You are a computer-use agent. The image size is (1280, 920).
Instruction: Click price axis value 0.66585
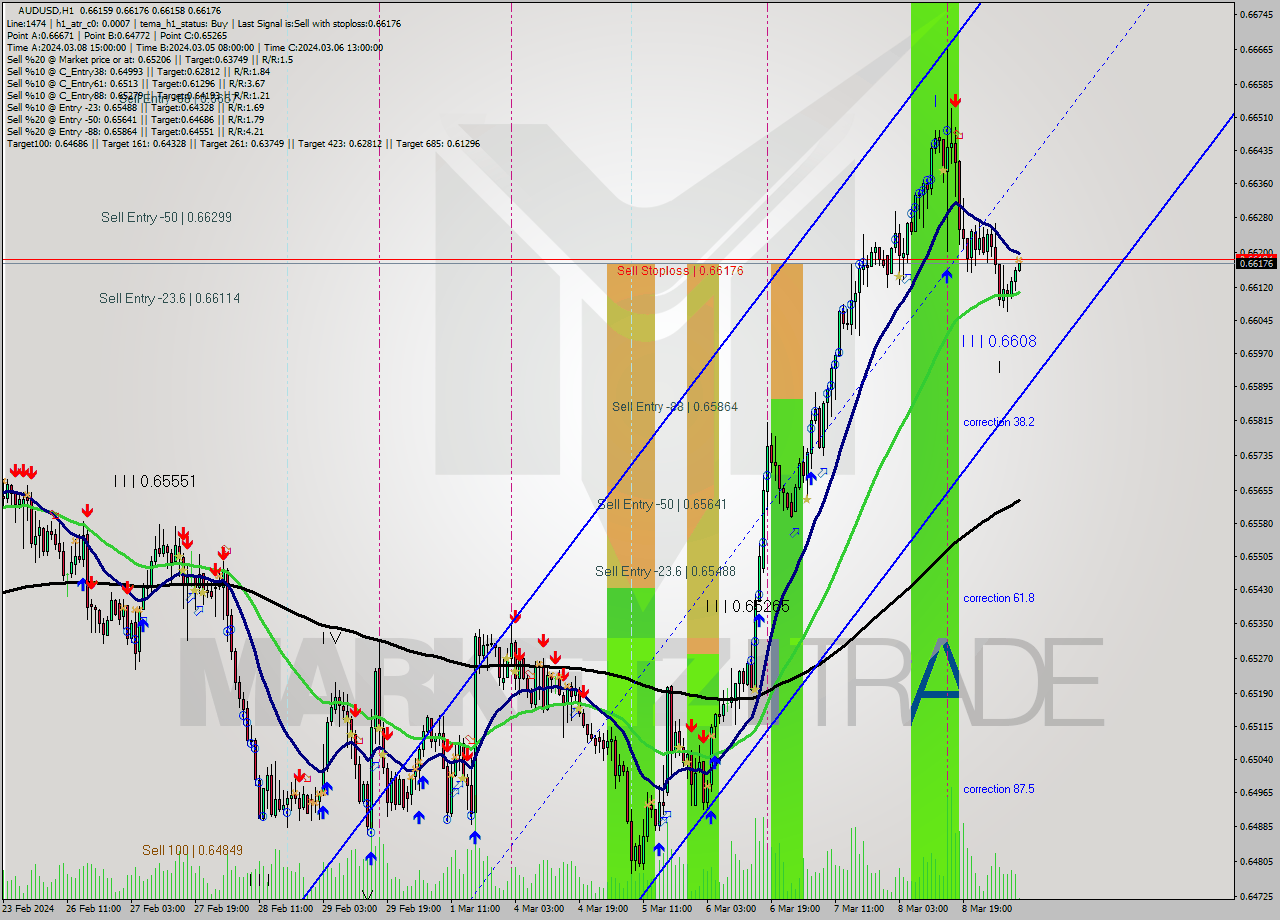click(1256, 84)
